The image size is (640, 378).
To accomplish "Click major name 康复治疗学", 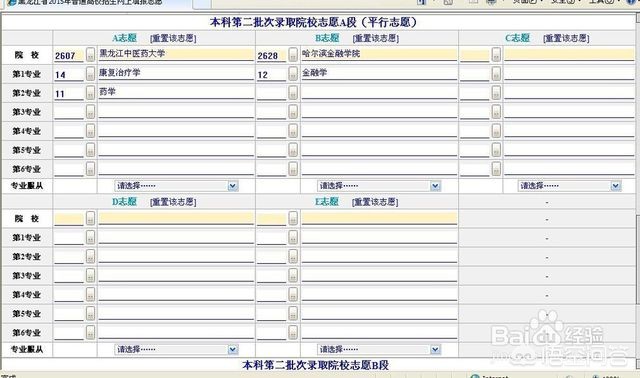I will pyautogui.click(x=120, y=73).
